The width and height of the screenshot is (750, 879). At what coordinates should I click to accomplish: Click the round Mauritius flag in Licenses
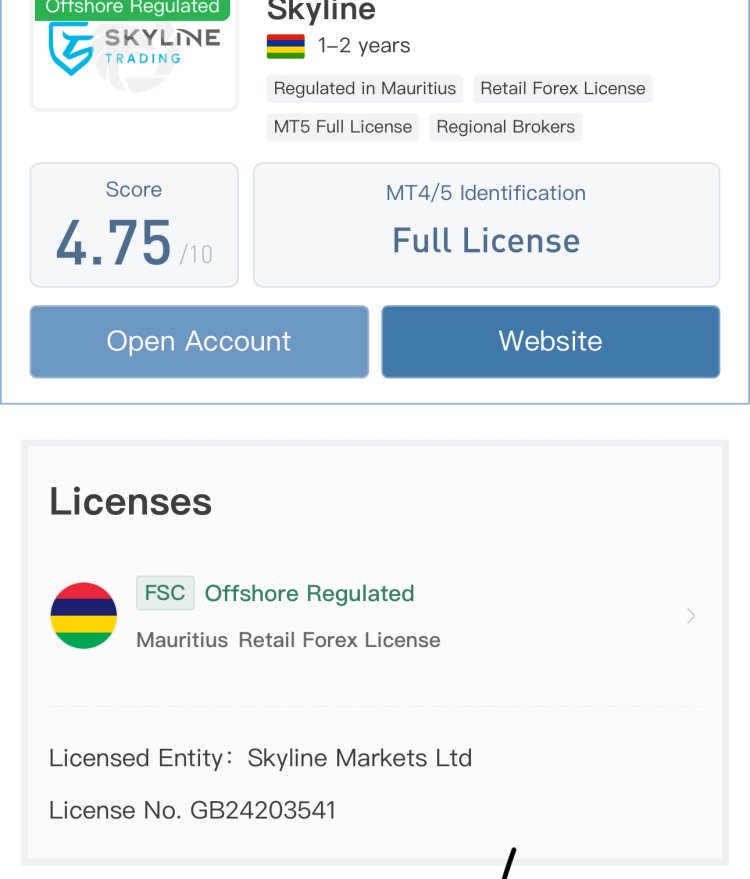click(x=84, y=616)
